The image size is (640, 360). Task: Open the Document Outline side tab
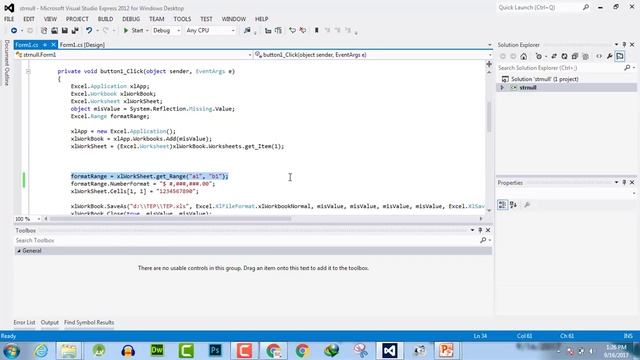click(7, 63)
